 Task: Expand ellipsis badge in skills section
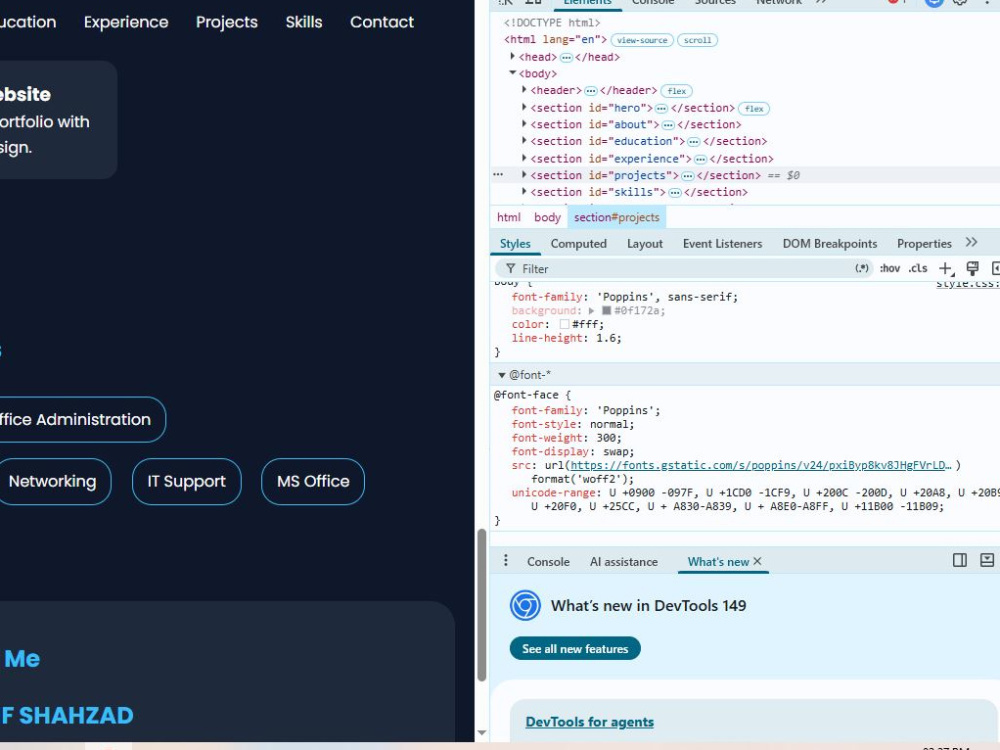coord(674,193)
